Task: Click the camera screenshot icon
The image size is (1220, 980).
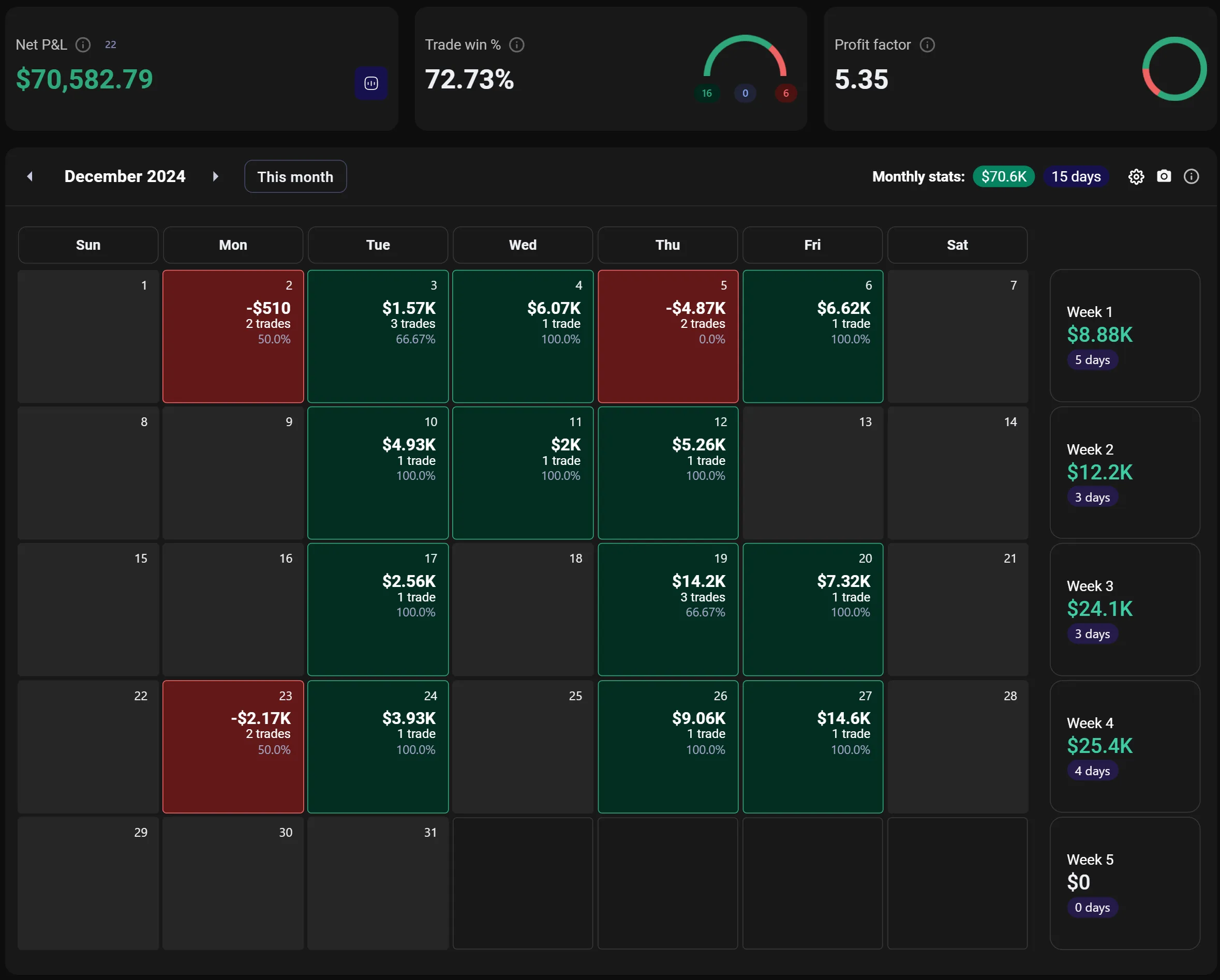Action: [1164, 176]
